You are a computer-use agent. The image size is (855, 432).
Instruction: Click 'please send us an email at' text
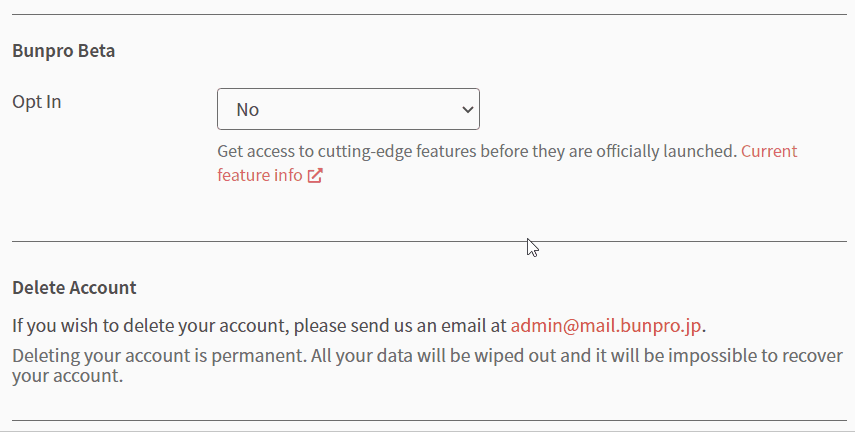(x=400, y=326)
